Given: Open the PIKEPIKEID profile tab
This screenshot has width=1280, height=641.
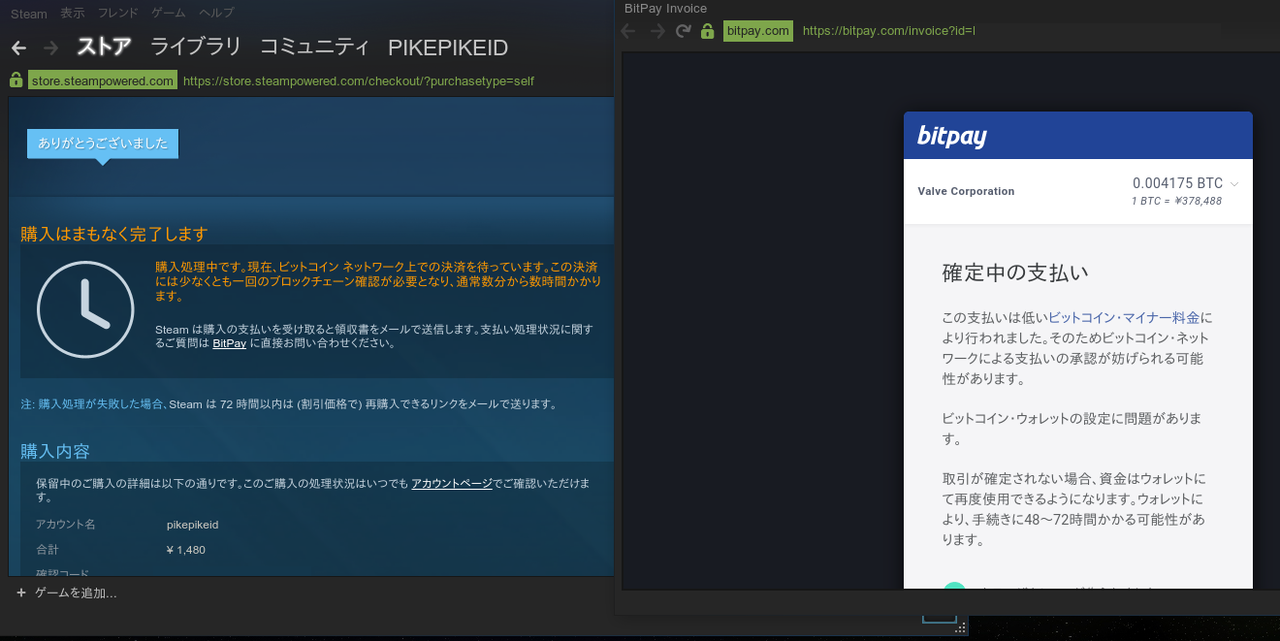Looking at the screenshot, I should (x=448, y=47).
